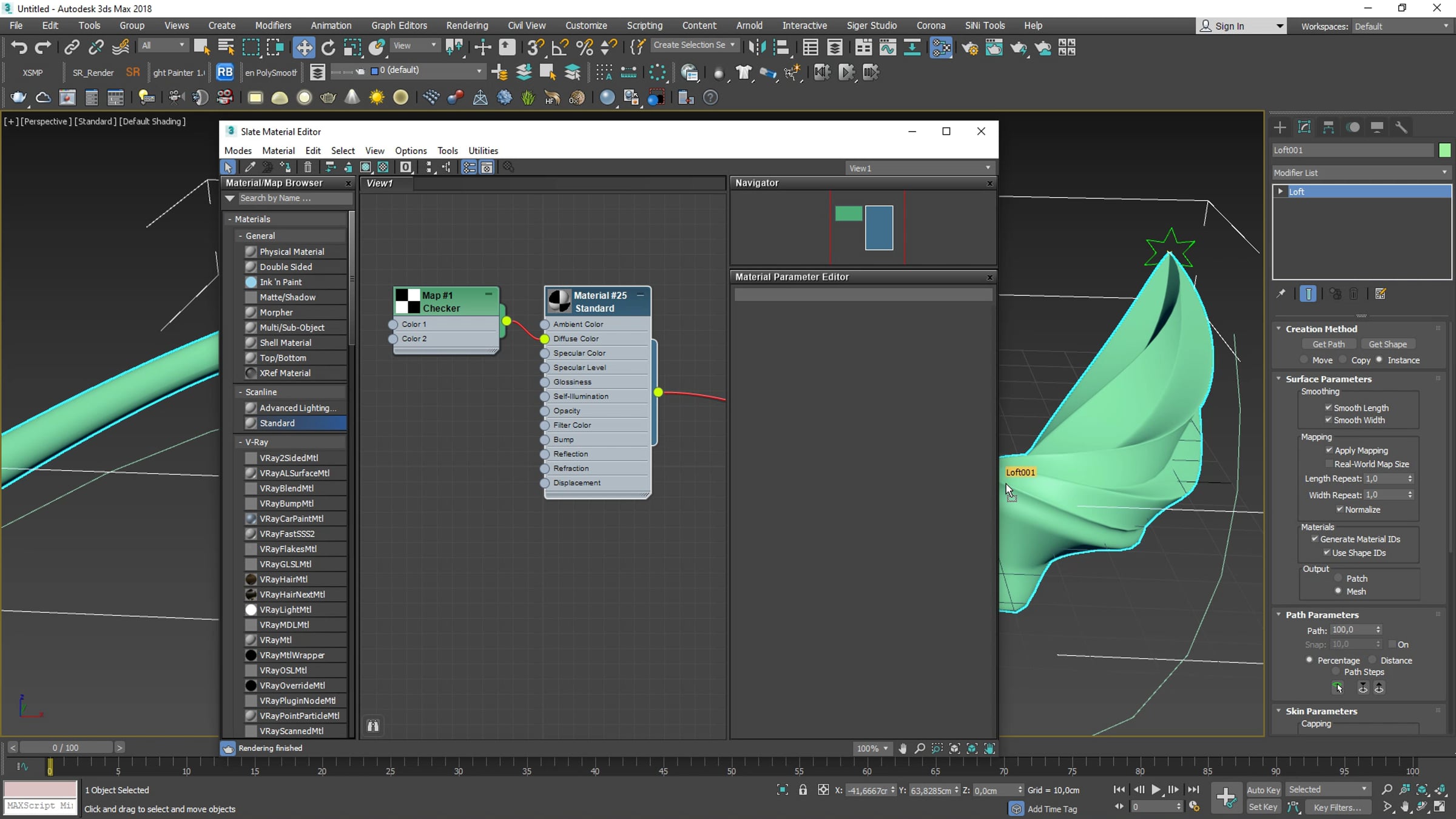This screenshot has height=819, width=1456.
Task: Open the Key Filters button
Action: point(1337,807)
